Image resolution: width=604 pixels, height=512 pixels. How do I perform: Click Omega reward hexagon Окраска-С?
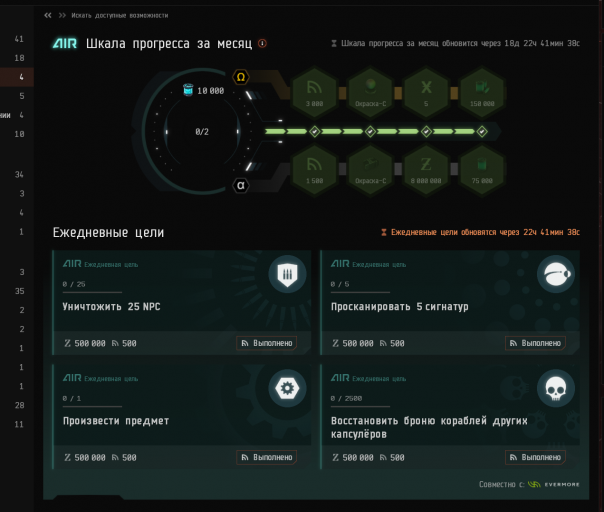370,93
